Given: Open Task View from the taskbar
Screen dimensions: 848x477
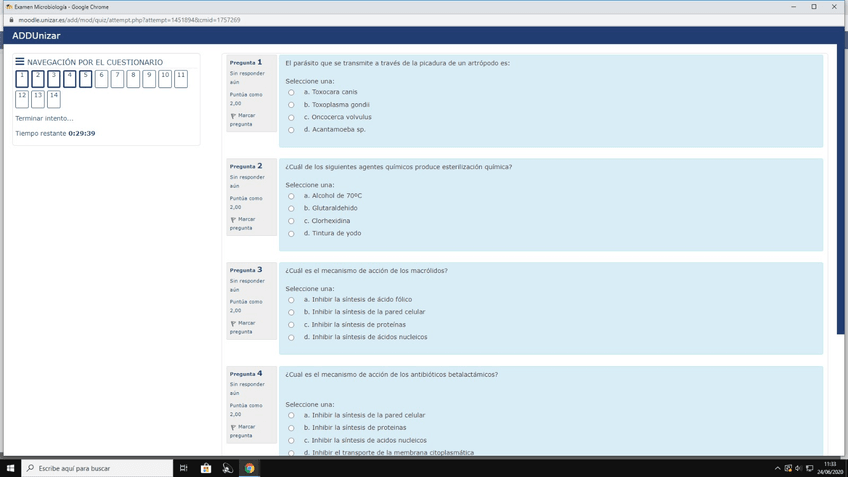Looking at the screenshot, I should point(183,468).
